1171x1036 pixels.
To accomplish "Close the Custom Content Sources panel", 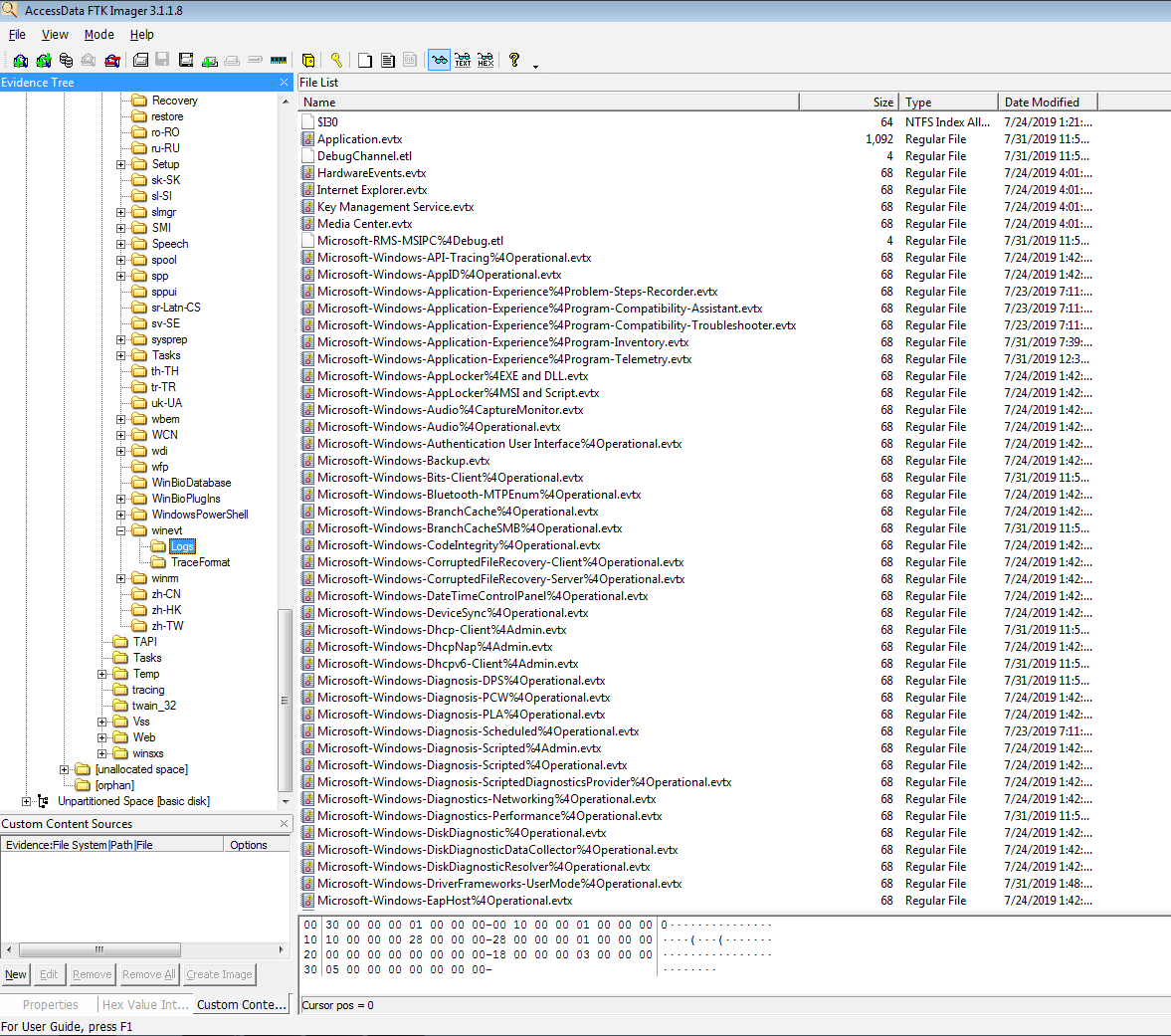I will coord(284,823).
